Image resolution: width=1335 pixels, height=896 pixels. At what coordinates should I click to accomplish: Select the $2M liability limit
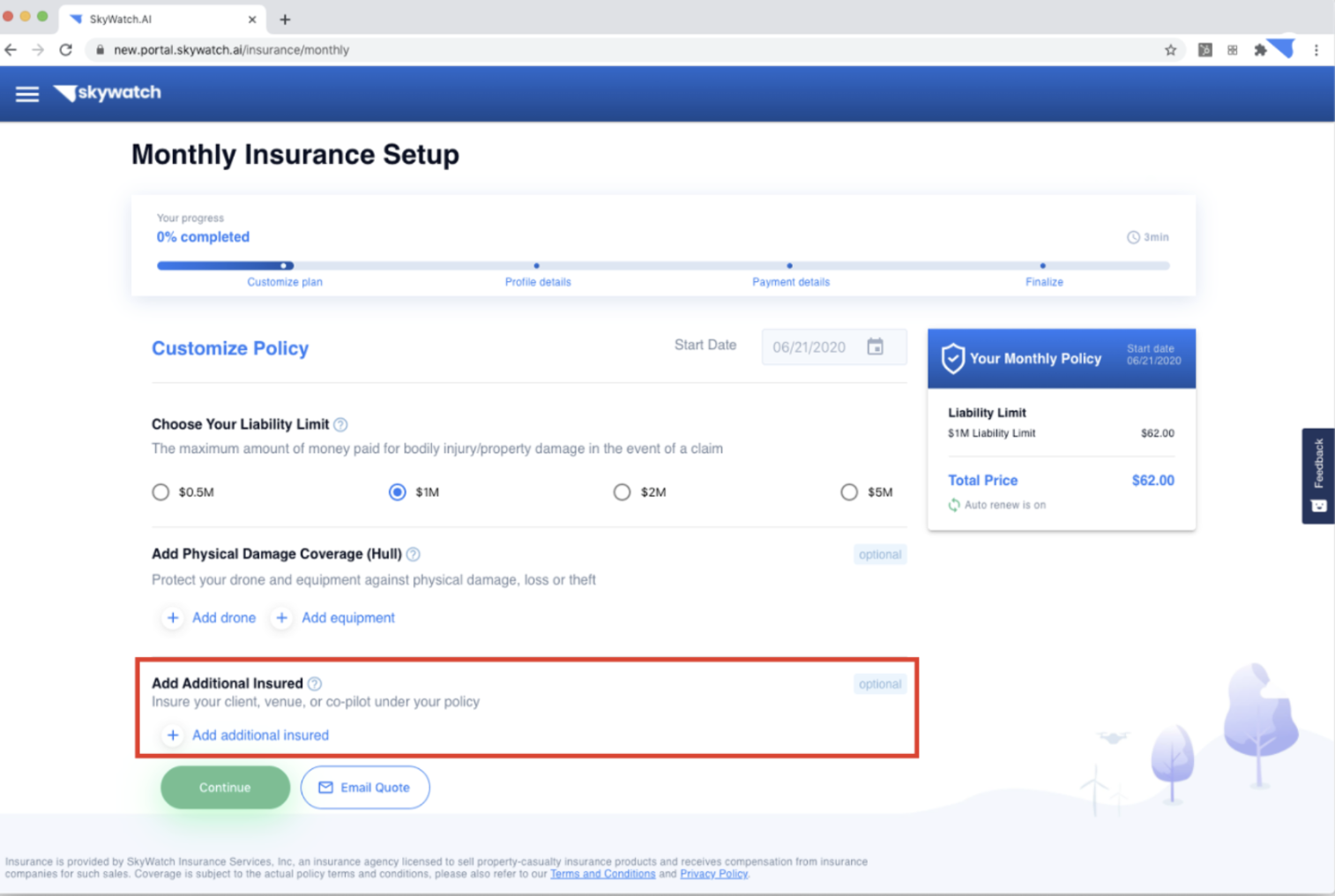click(x=622, y=492)
